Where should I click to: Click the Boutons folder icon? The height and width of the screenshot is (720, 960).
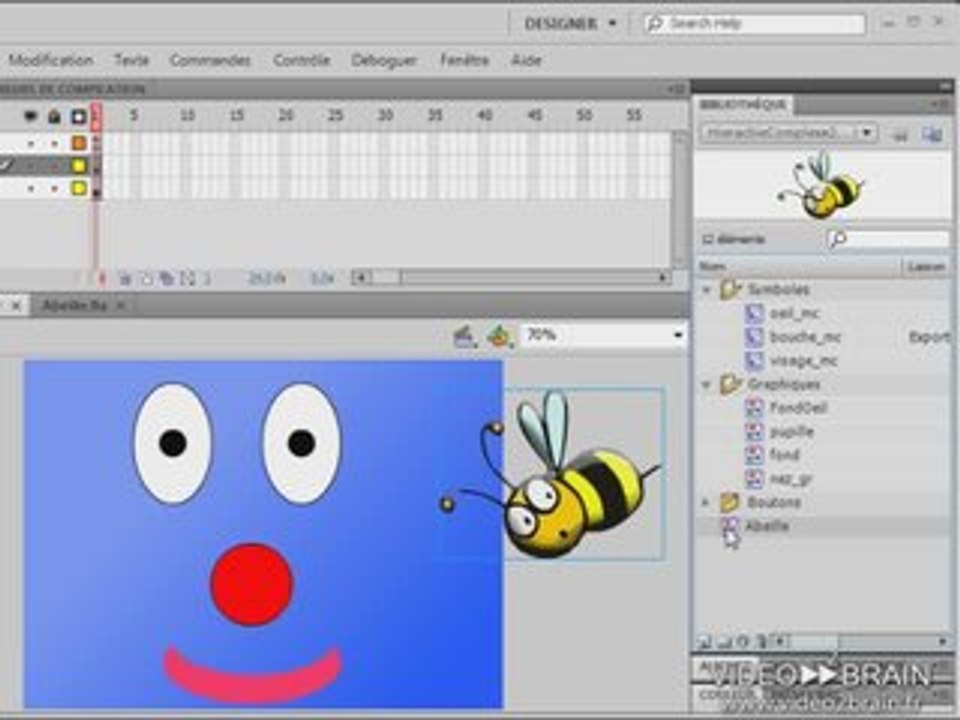(x=730, y=502)
